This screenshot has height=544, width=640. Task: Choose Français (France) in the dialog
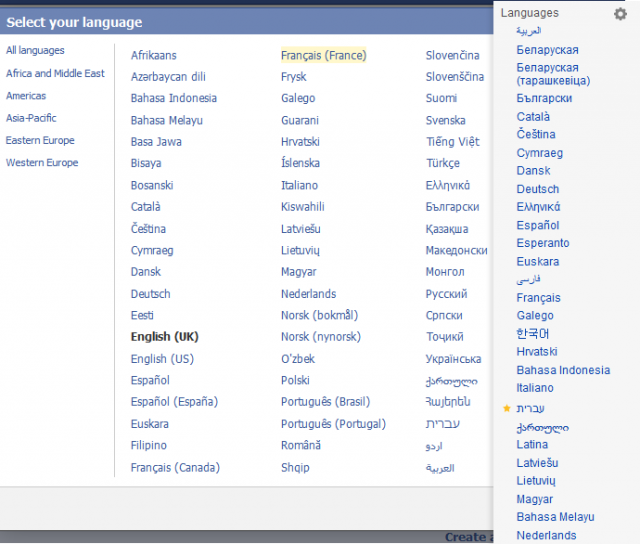click(x=323, y=55)
